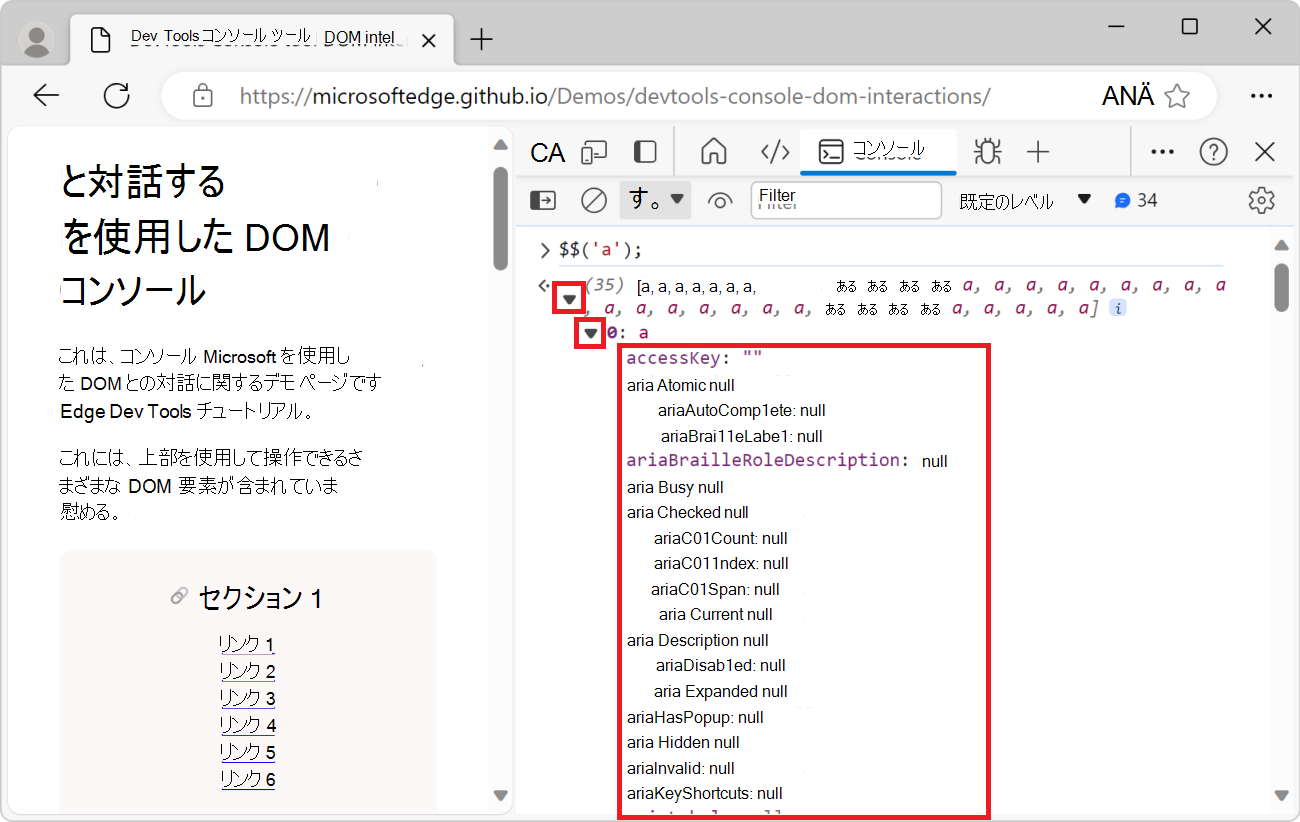The height and width of the screenshot is (822, 1300).
Task: Select the 'aria Busy null' property
Action: click(x=675, y=487)
